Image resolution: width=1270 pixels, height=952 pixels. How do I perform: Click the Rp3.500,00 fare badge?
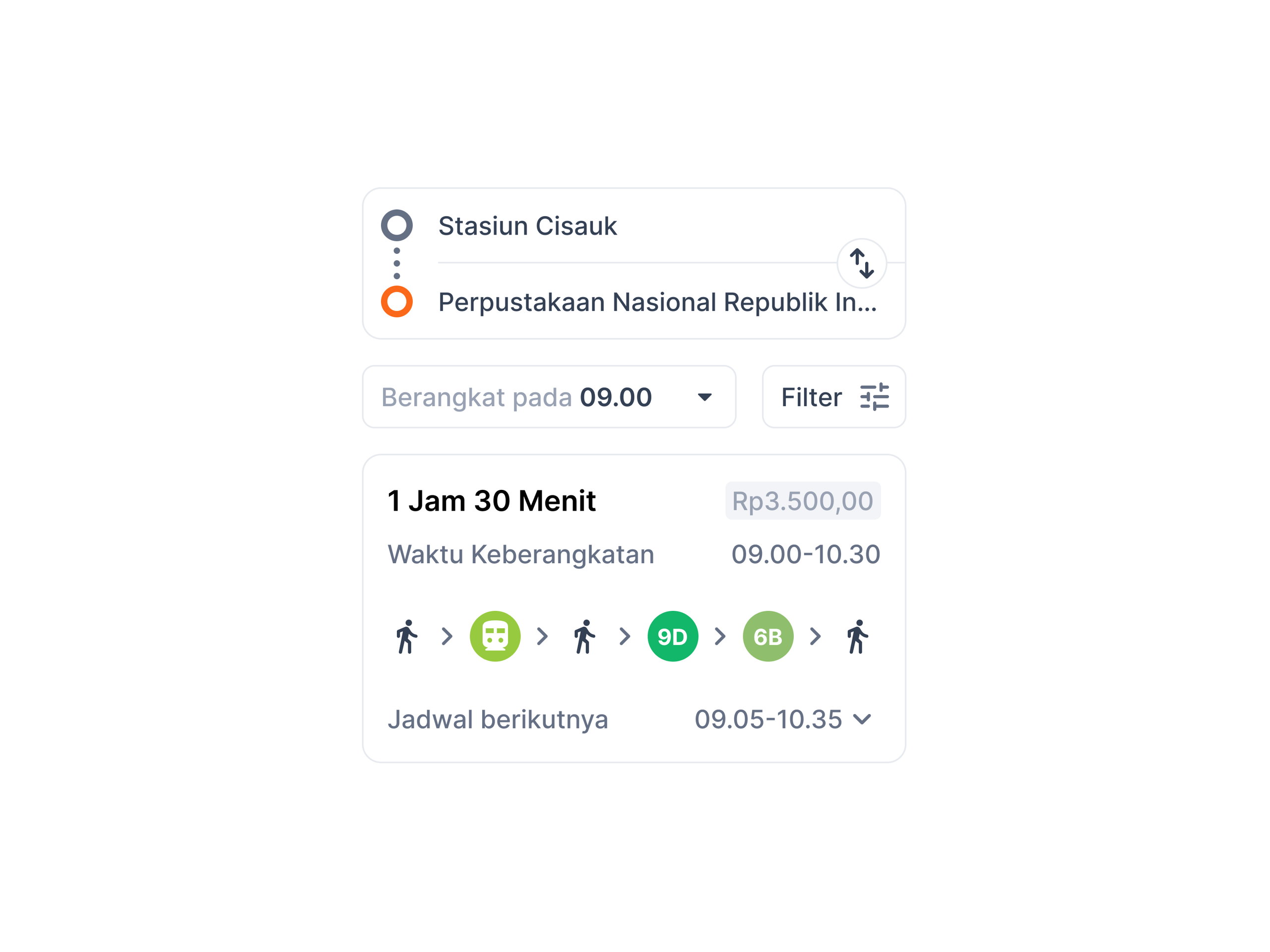click(802, 501)
